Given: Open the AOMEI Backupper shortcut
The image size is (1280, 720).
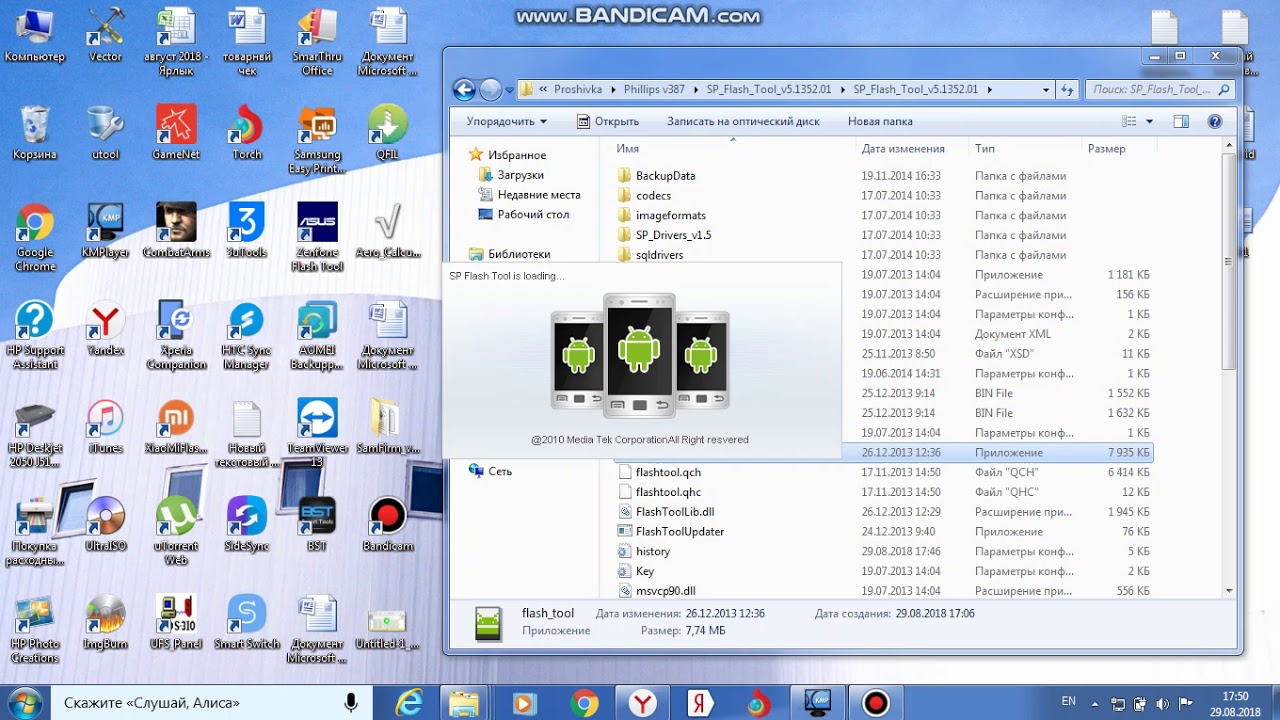Looking at the screenshot, I should tap(318, 336).
